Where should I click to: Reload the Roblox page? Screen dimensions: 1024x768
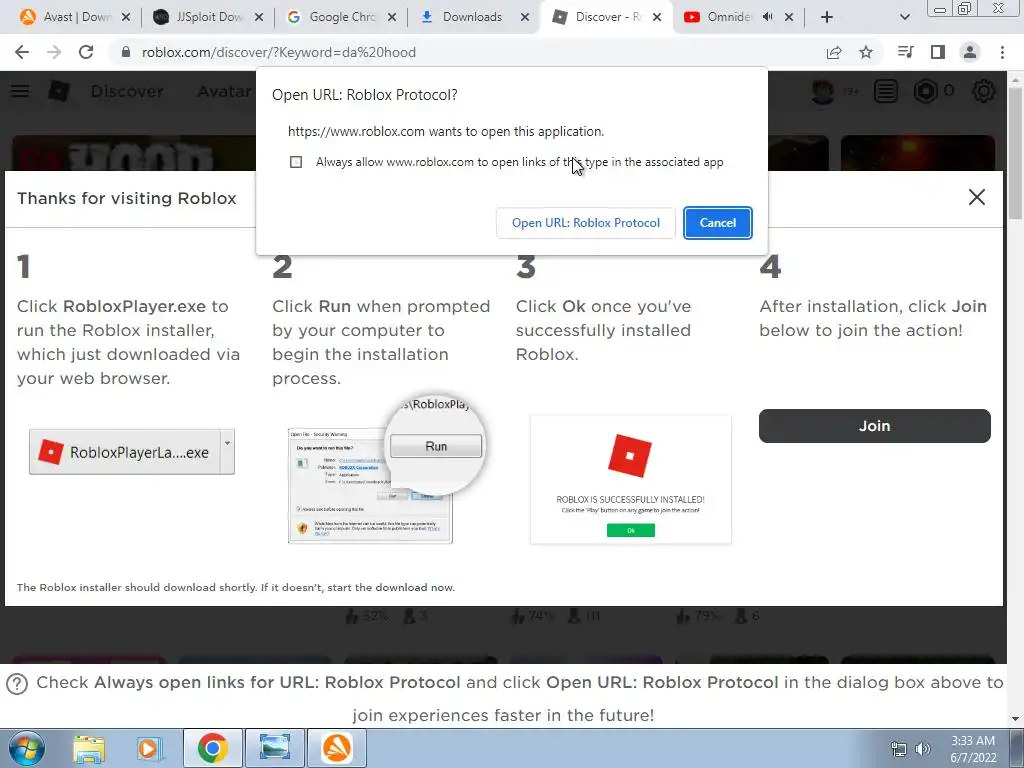pyautogui.click(x=86, y=52)
